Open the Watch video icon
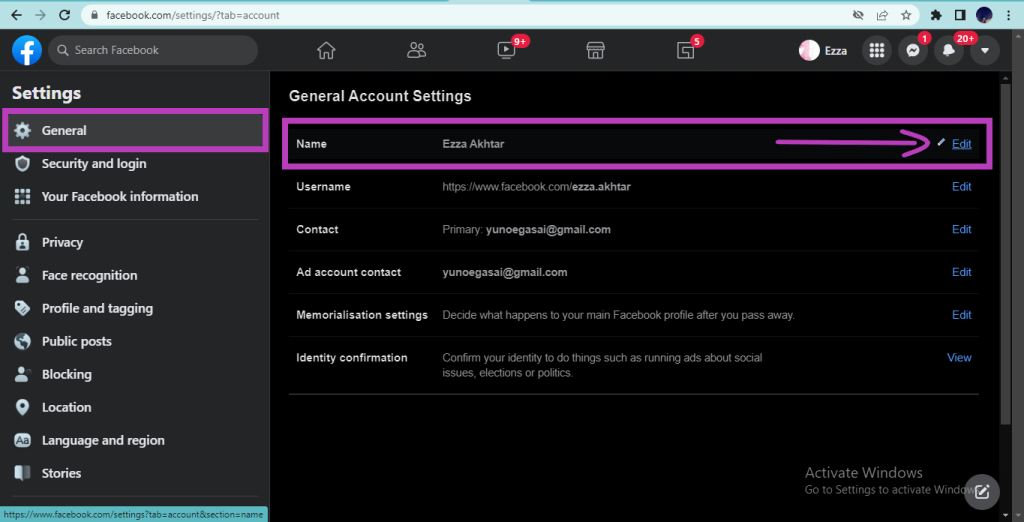Screen dimensions: 1024x522 (x=506, y=50)
